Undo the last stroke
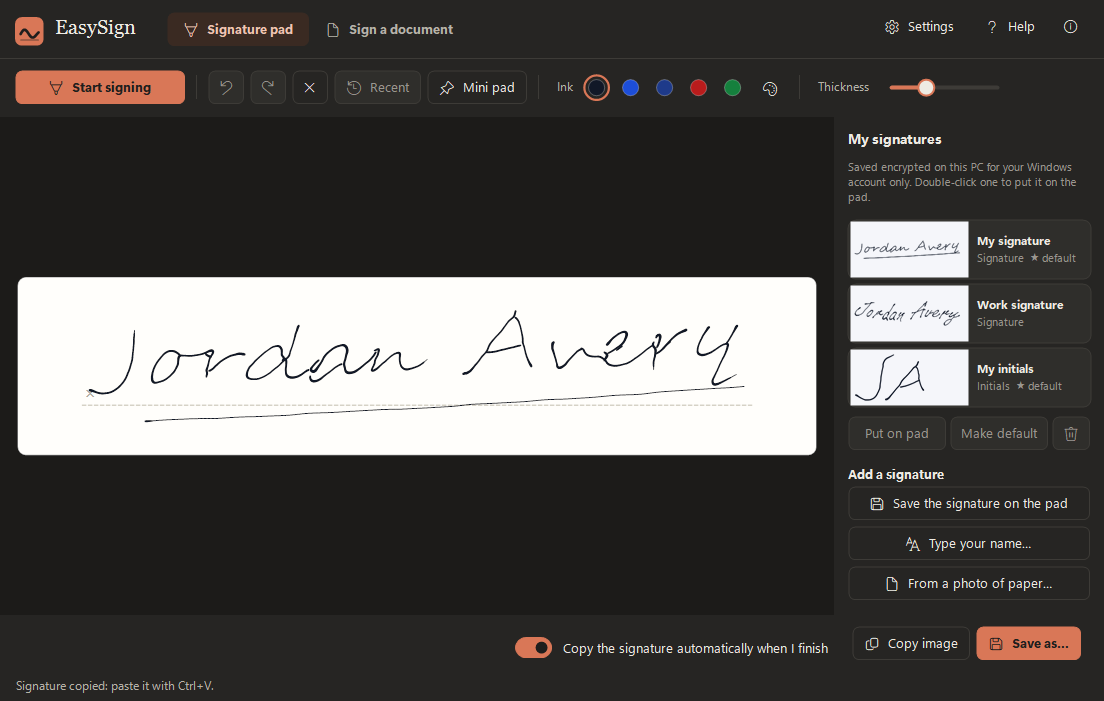1104x701 pixels. point(226,87)
